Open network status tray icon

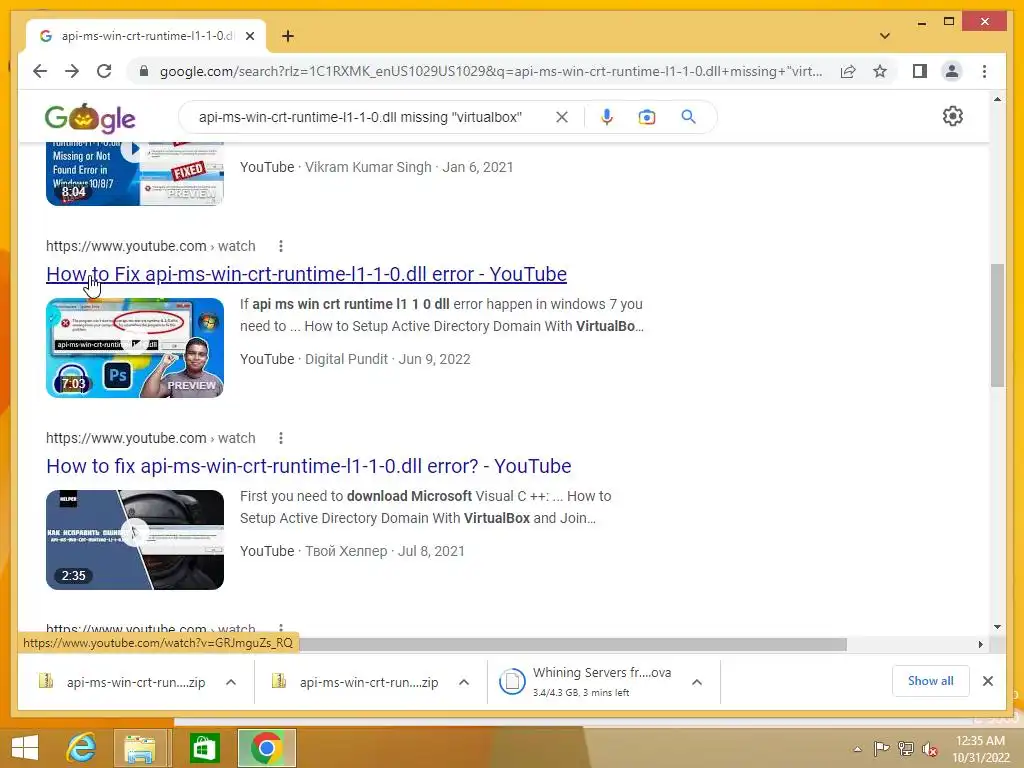pyautogui.click(x=906, y=749)
